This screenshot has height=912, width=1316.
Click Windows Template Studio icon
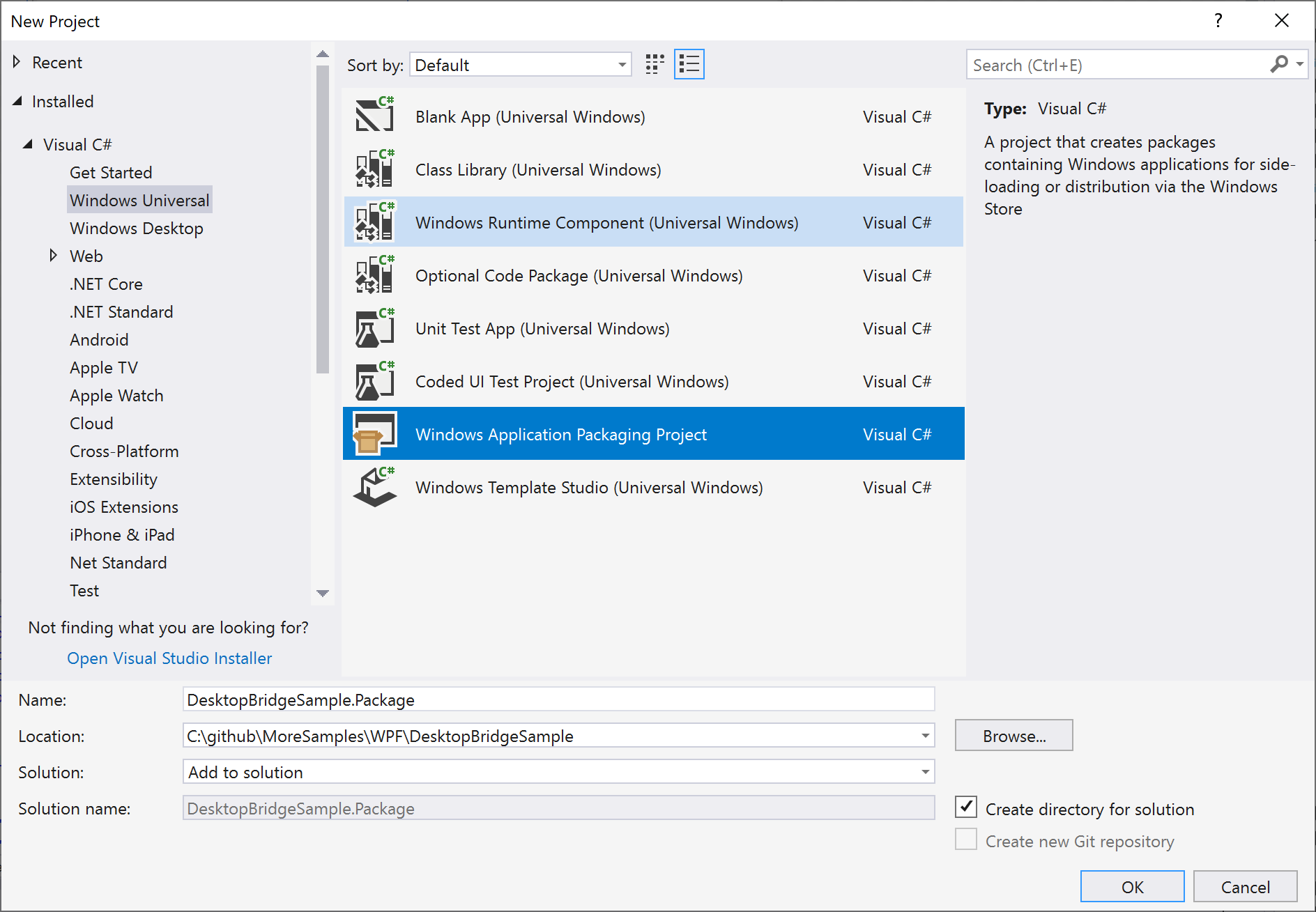[375, 486]
